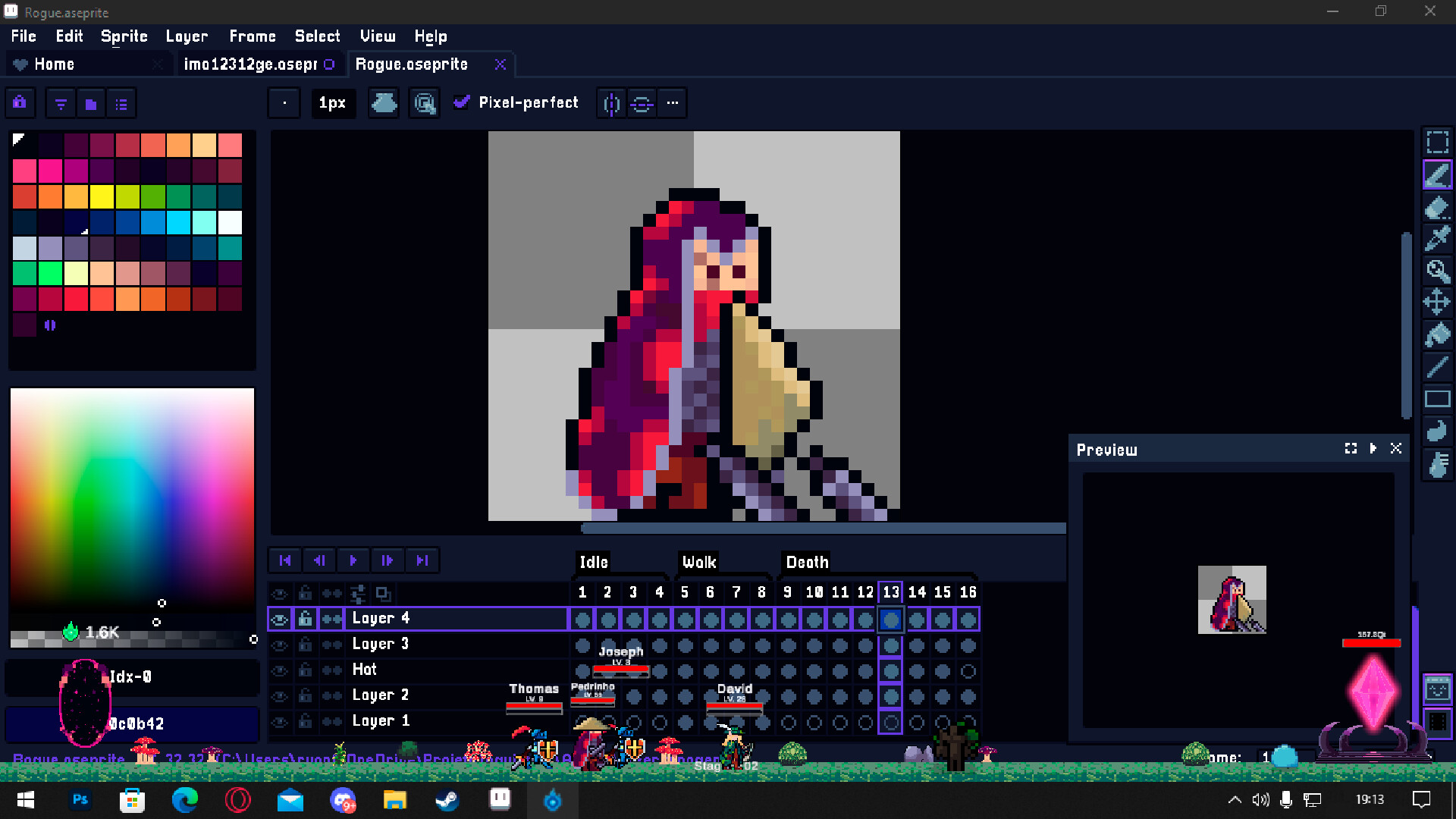Screen dimensions: 1456x819
Task: Activate the Move tool
Action: (x=1438, y=302)
